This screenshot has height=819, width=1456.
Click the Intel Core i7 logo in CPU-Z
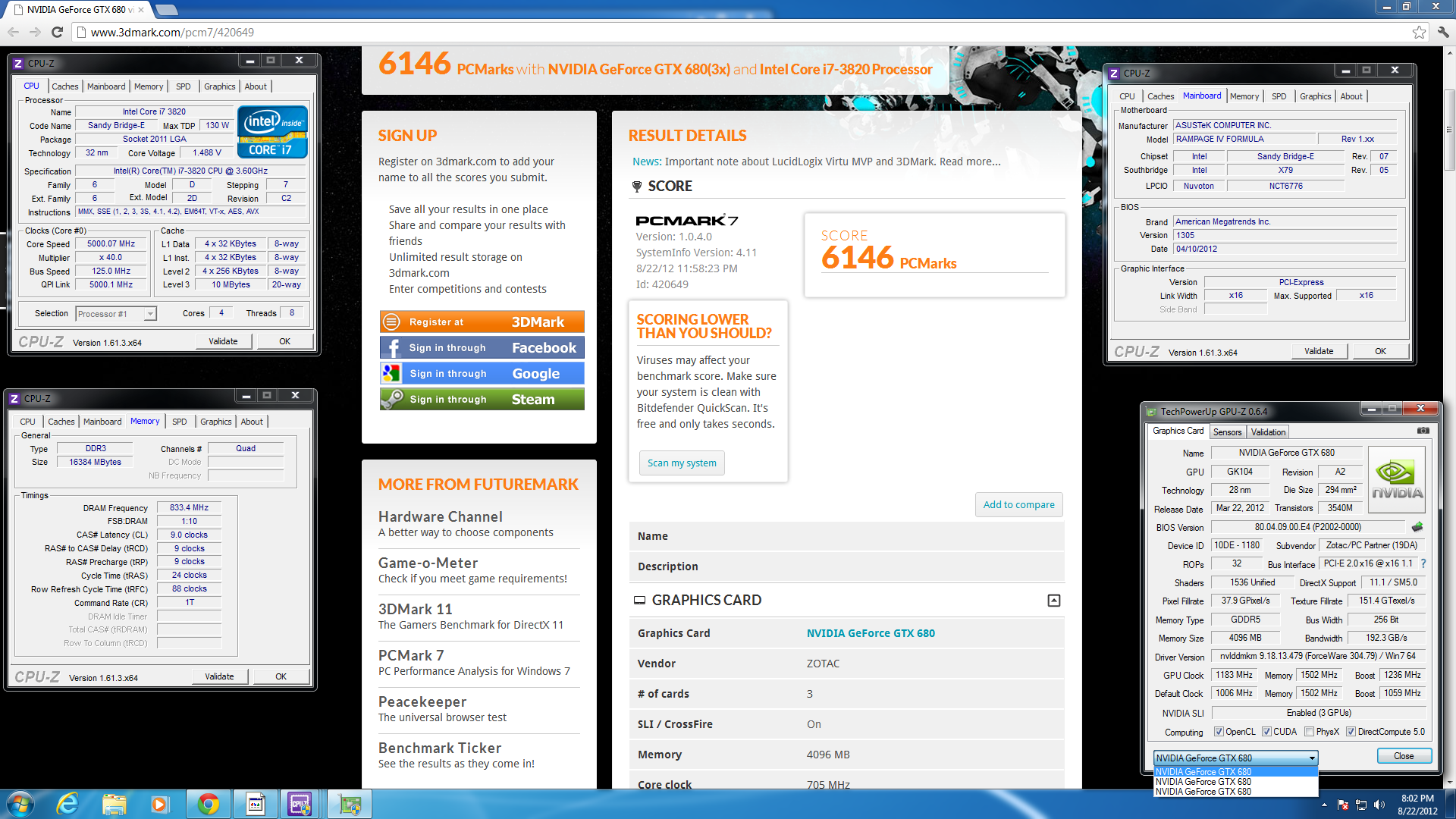(x=272, y=132)
